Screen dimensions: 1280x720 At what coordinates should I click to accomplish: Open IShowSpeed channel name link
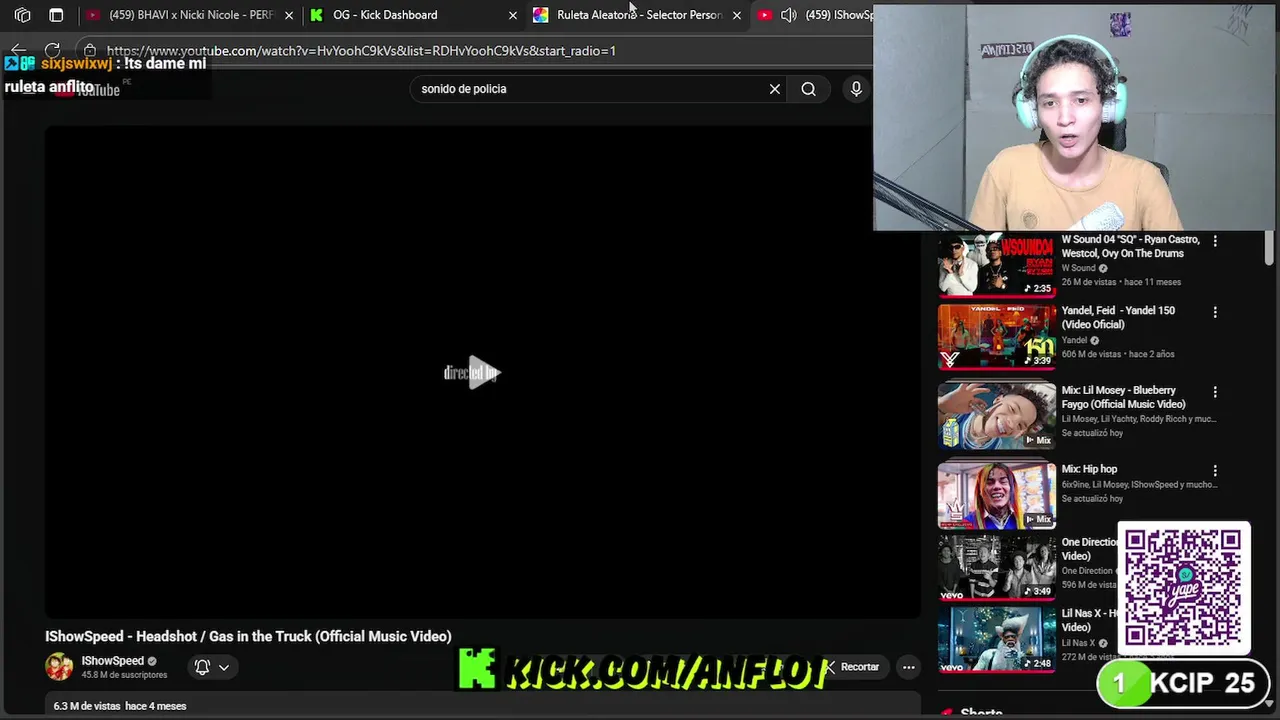(112, 661)
